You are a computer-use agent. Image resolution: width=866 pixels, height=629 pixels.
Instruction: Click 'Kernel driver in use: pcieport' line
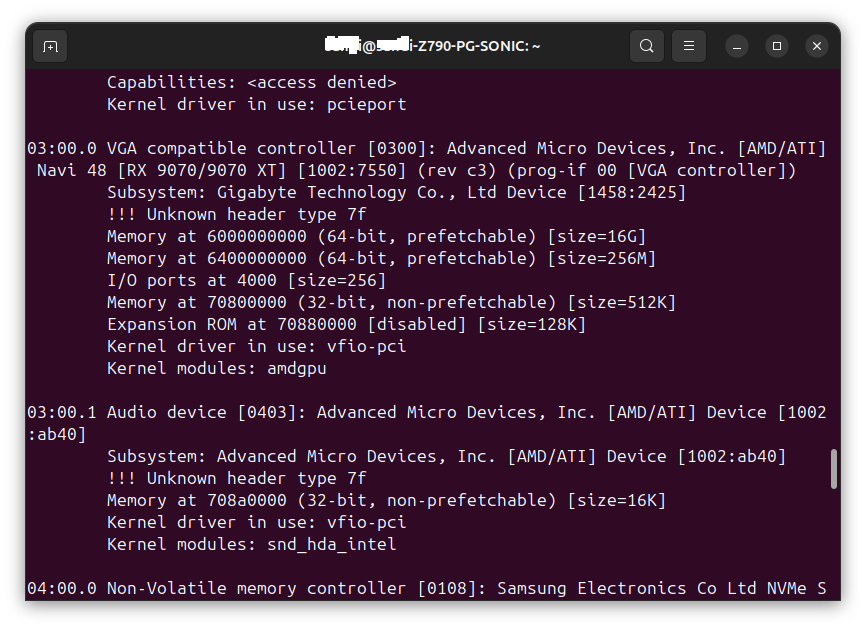click(x=256, y=104)
